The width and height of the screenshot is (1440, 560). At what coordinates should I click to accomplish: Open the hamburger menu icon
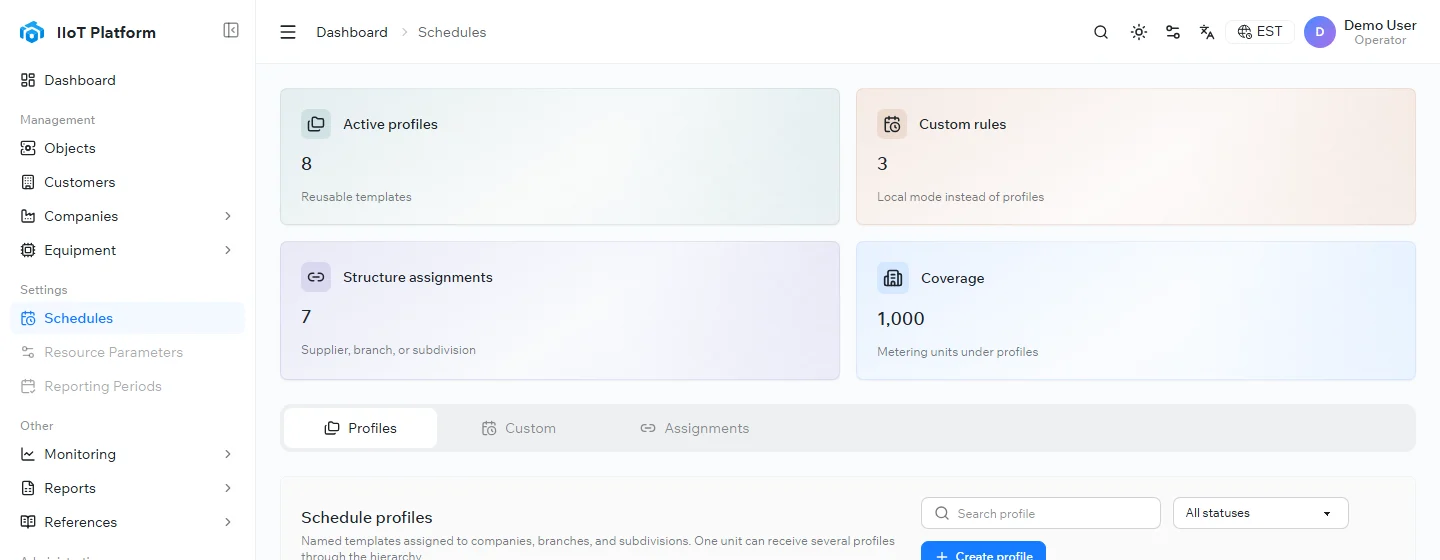(288, 32)
